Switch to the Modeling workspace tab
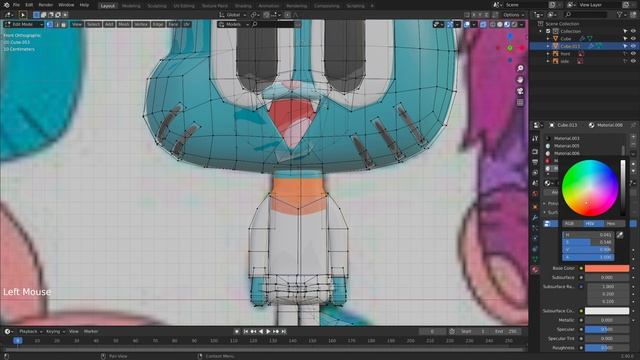Screen dimensions: 640x360 (x=131, y=6)
